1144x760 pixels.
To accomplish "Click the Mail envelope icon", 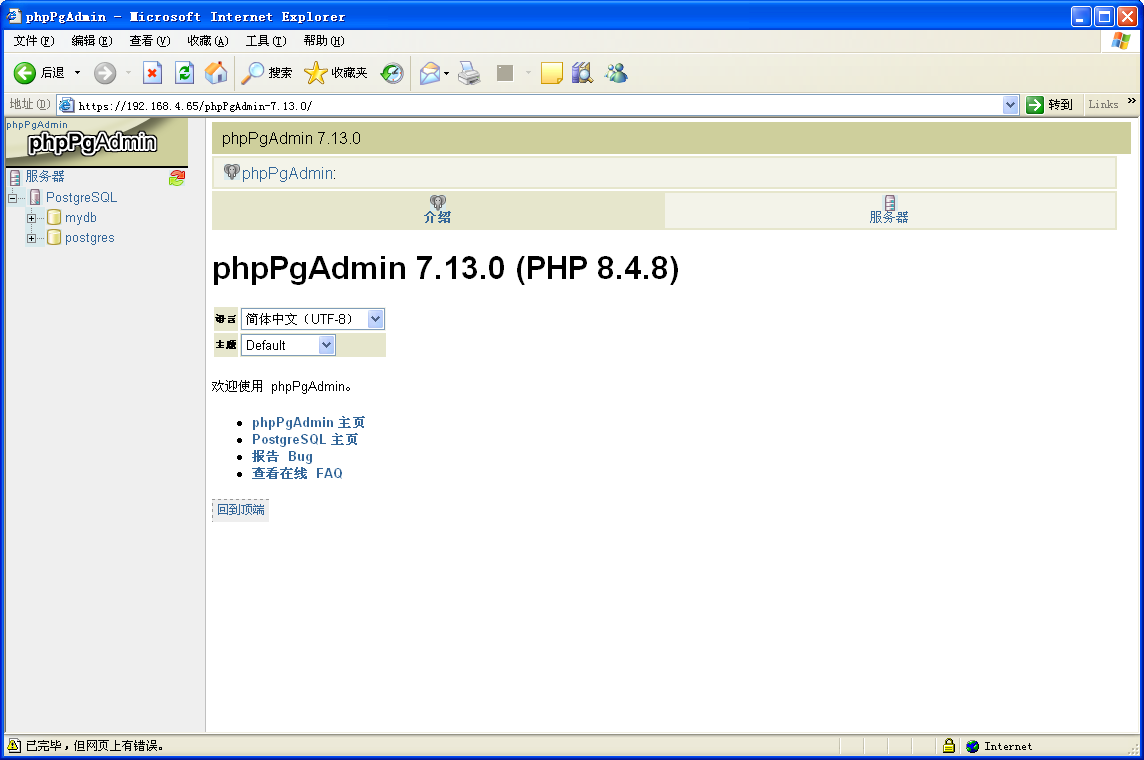I will point(430,73).
